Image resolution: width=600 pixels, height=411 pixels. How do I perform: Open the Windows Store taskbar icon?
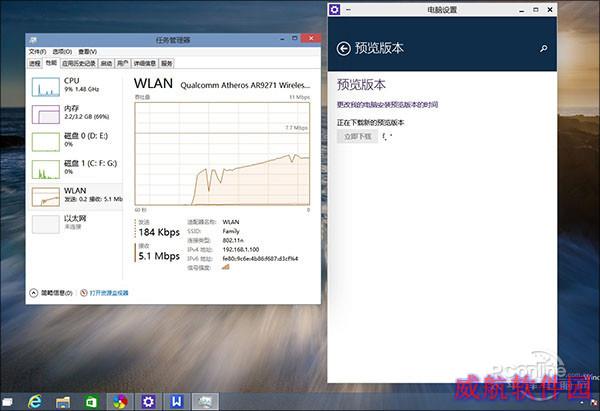click(91, 402)
